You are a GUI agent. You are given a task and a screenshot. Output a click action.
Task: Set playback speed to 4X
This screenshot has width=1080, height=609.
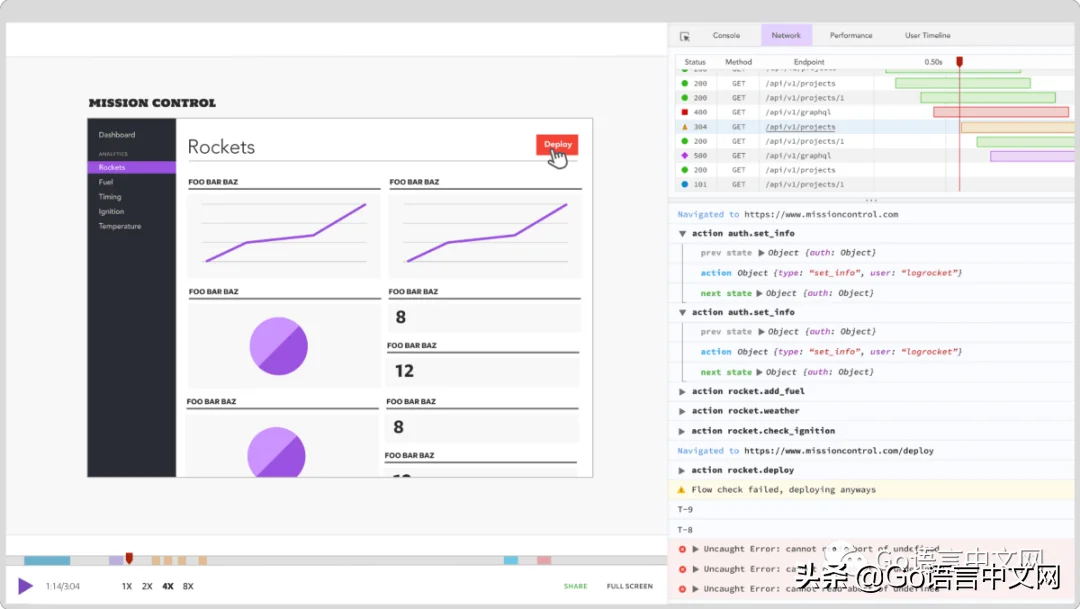(x=167, y=586)
